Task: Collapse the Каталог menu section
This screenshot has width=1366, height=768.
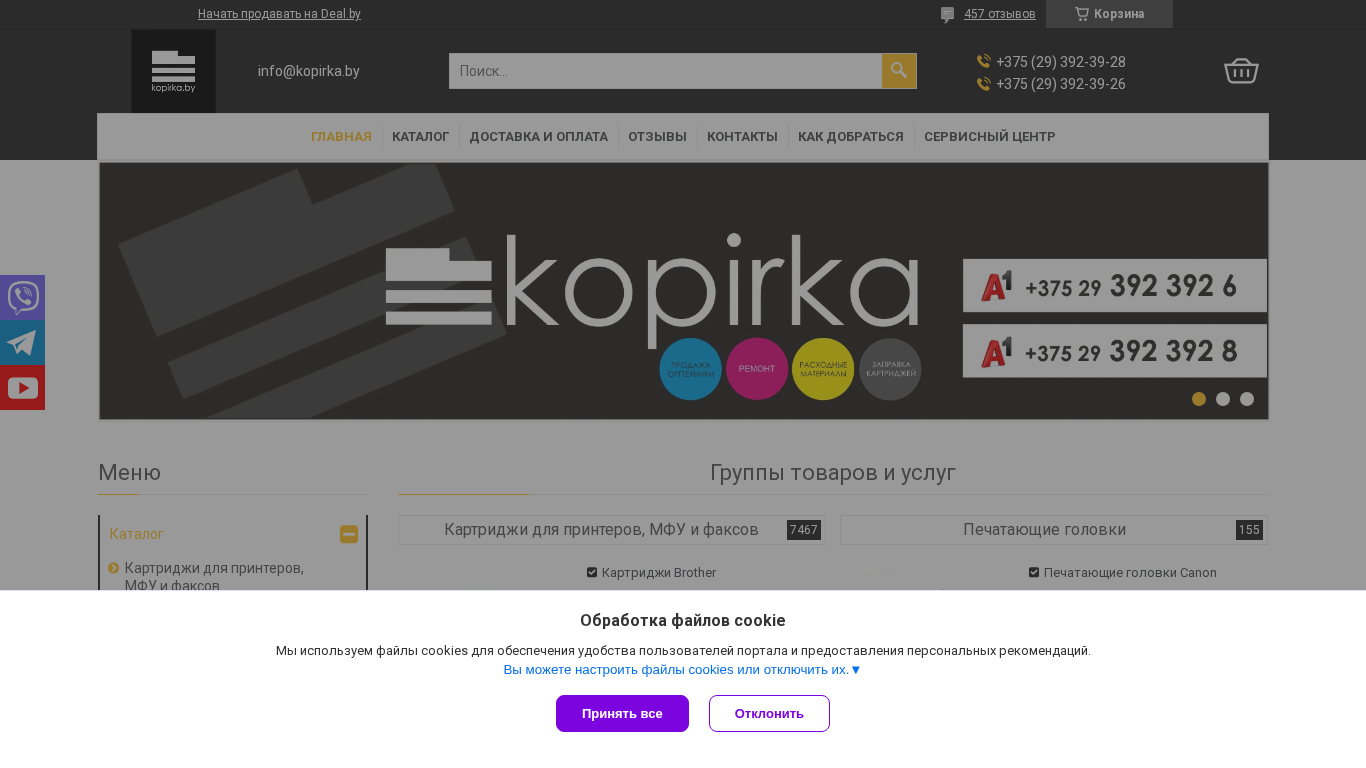Action: point(349,535)
